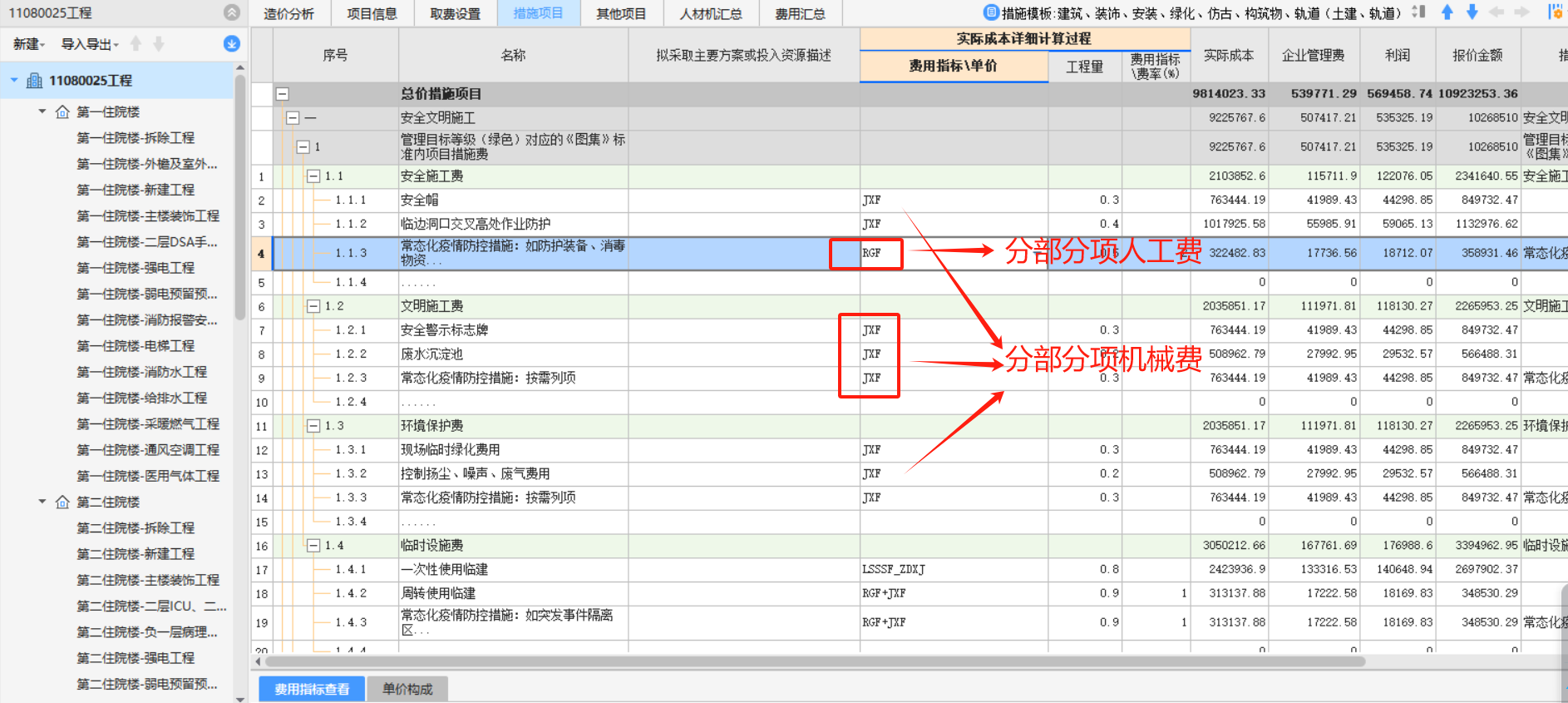Click the house icon beside 第二住院楼
The width and height of the screenshot is (1568, 703).
[x=62, y=502]
